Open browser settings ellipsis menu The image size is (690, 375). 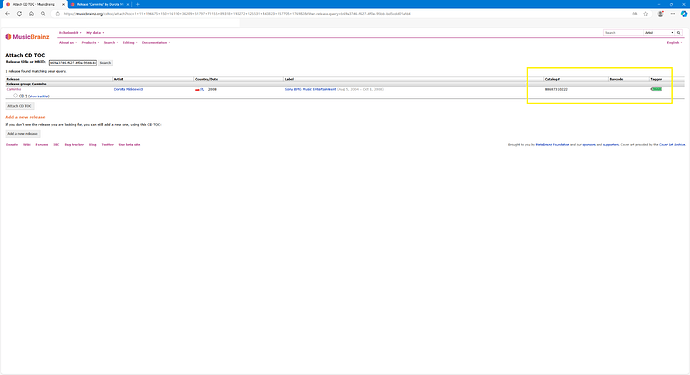[673, 14]
